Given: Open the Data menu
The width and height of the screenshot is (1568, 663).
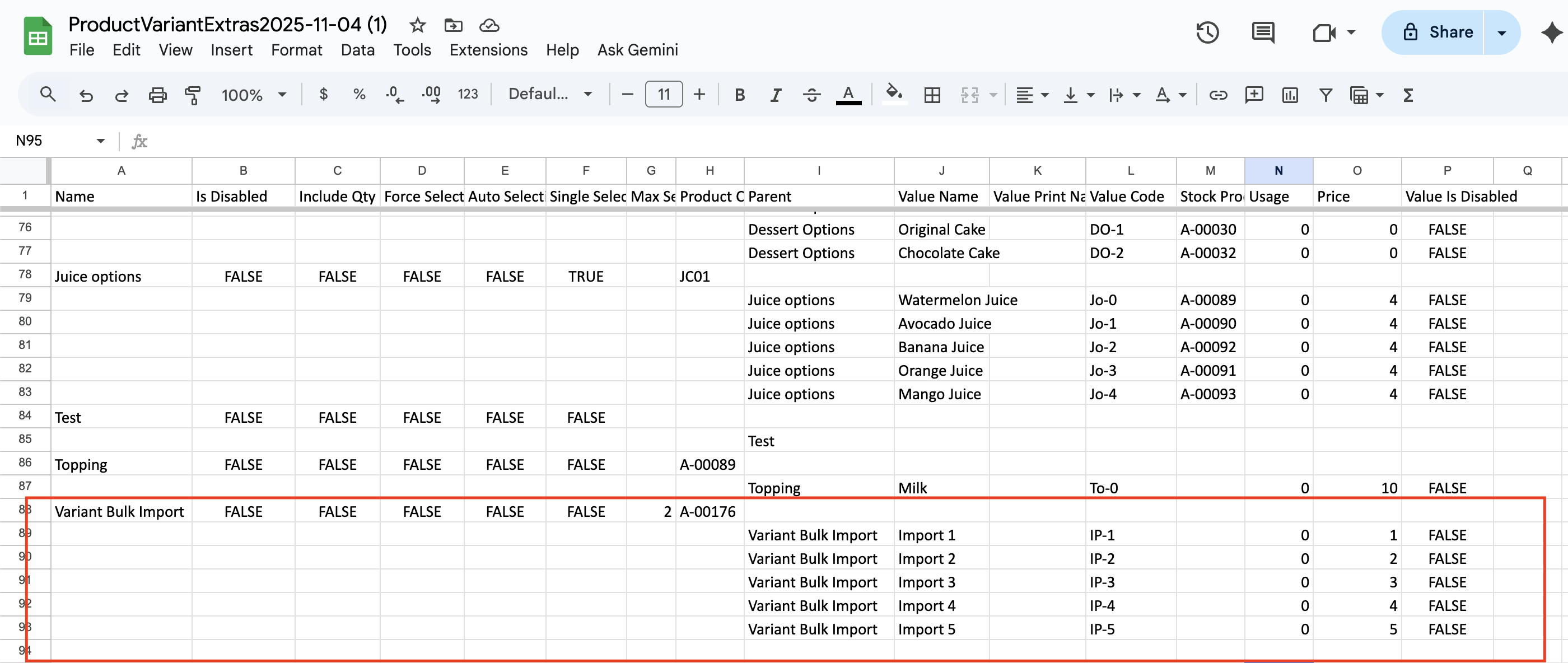Looking at the screenshot, I should point(357,50).
